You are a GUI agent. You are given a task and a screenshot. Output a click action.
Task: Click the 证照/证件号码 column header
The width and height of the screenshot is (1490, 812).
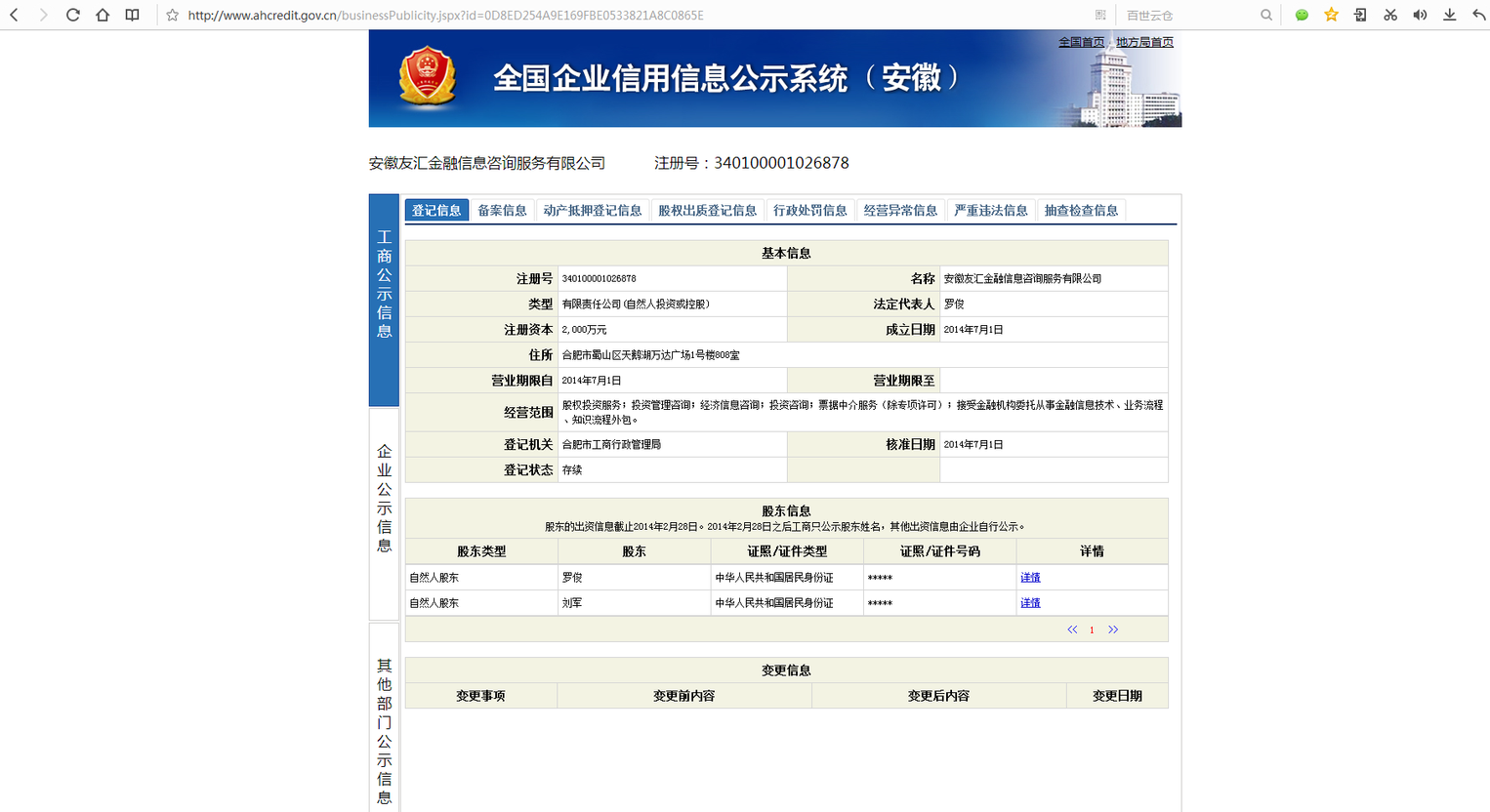pyautogui.click(x=940, y=551)
